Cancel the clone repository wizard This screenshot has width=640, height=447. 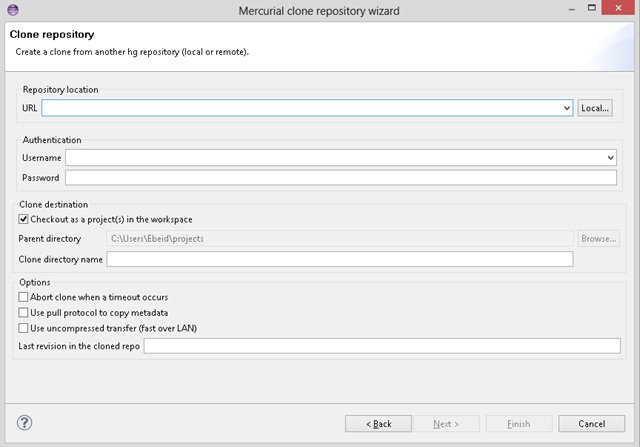click(591, 423)
